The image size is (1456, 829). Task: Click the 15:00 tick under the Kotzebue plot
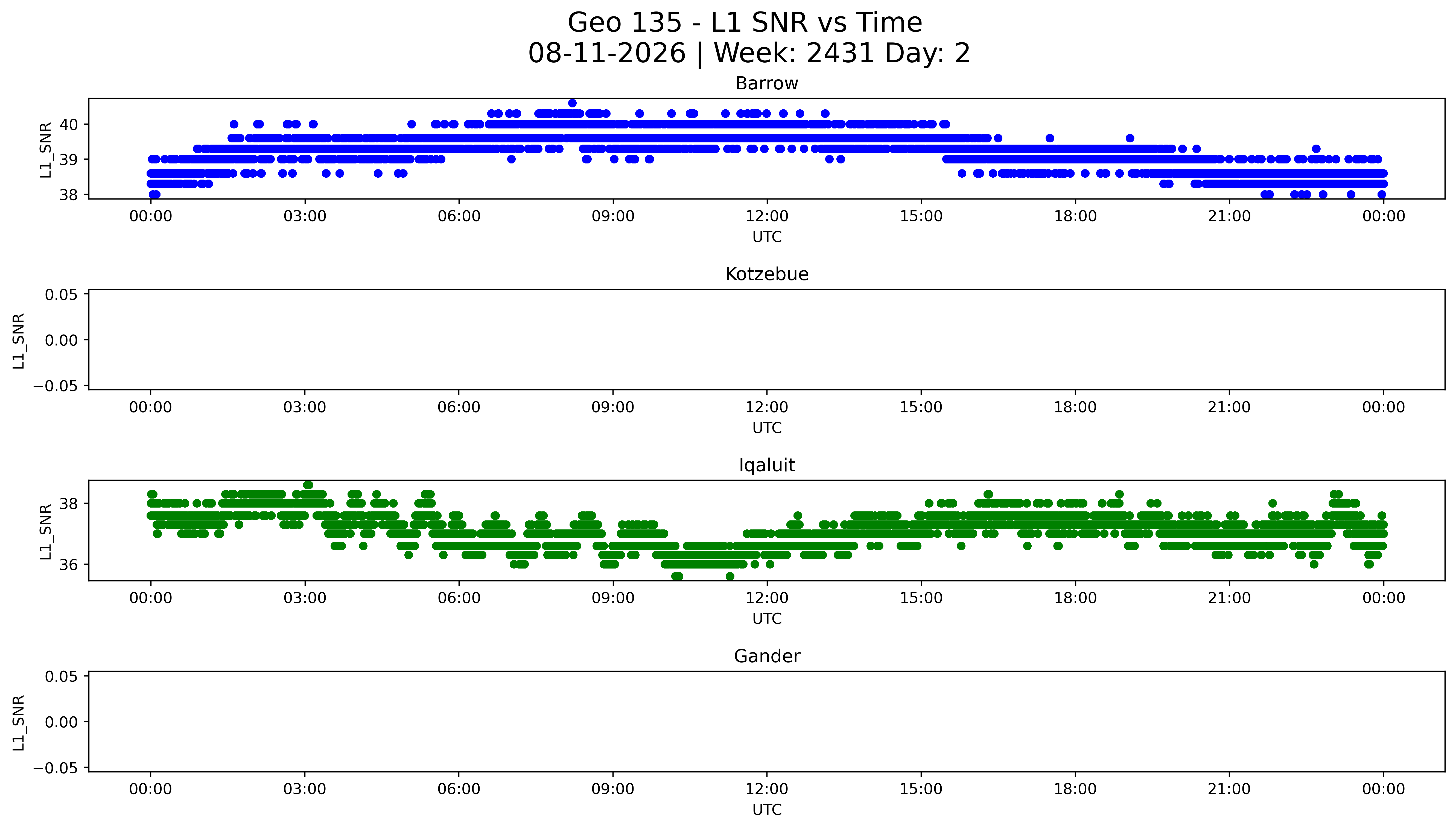(921, 408)
